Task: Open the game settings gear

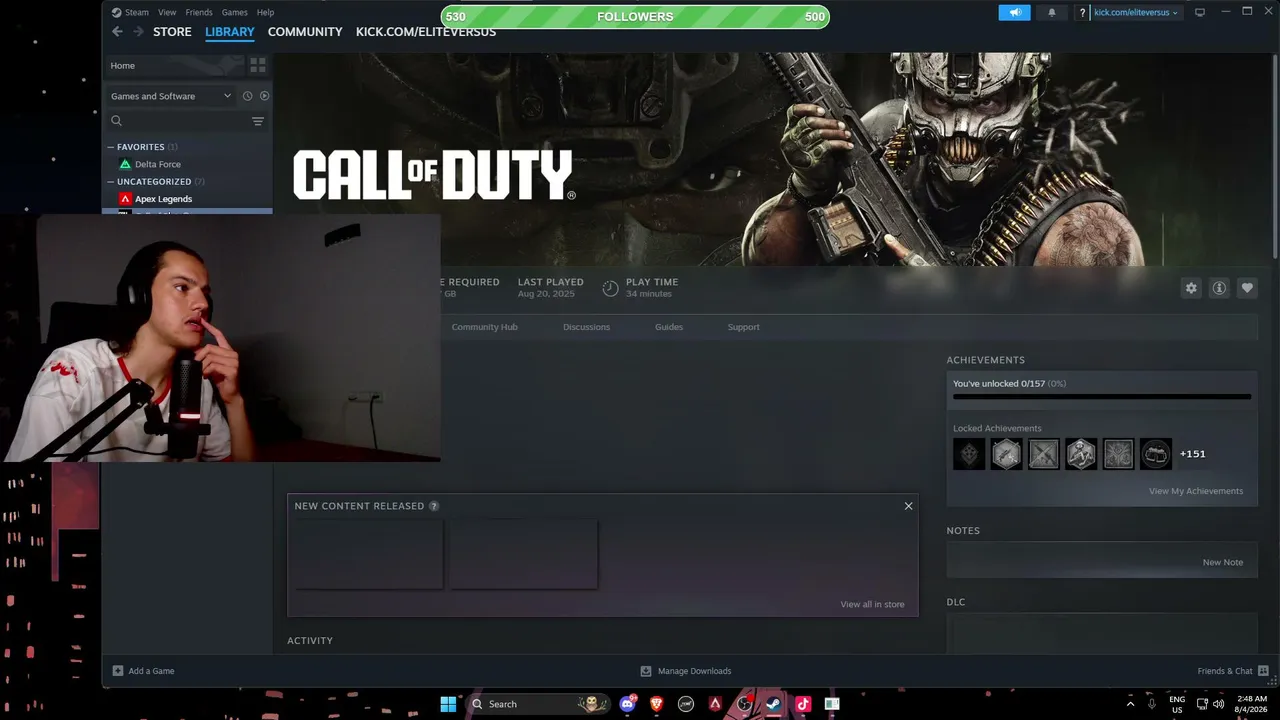Action: click(1191, 288)
